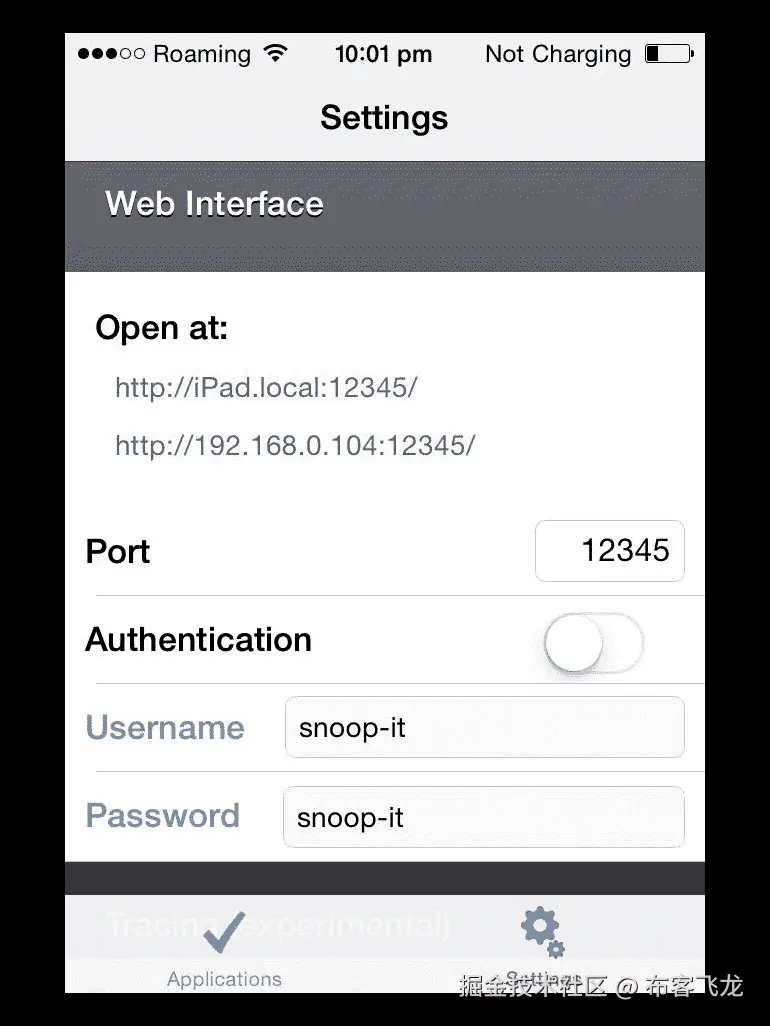Tap the Roaming carrier label

pos(202,54)
